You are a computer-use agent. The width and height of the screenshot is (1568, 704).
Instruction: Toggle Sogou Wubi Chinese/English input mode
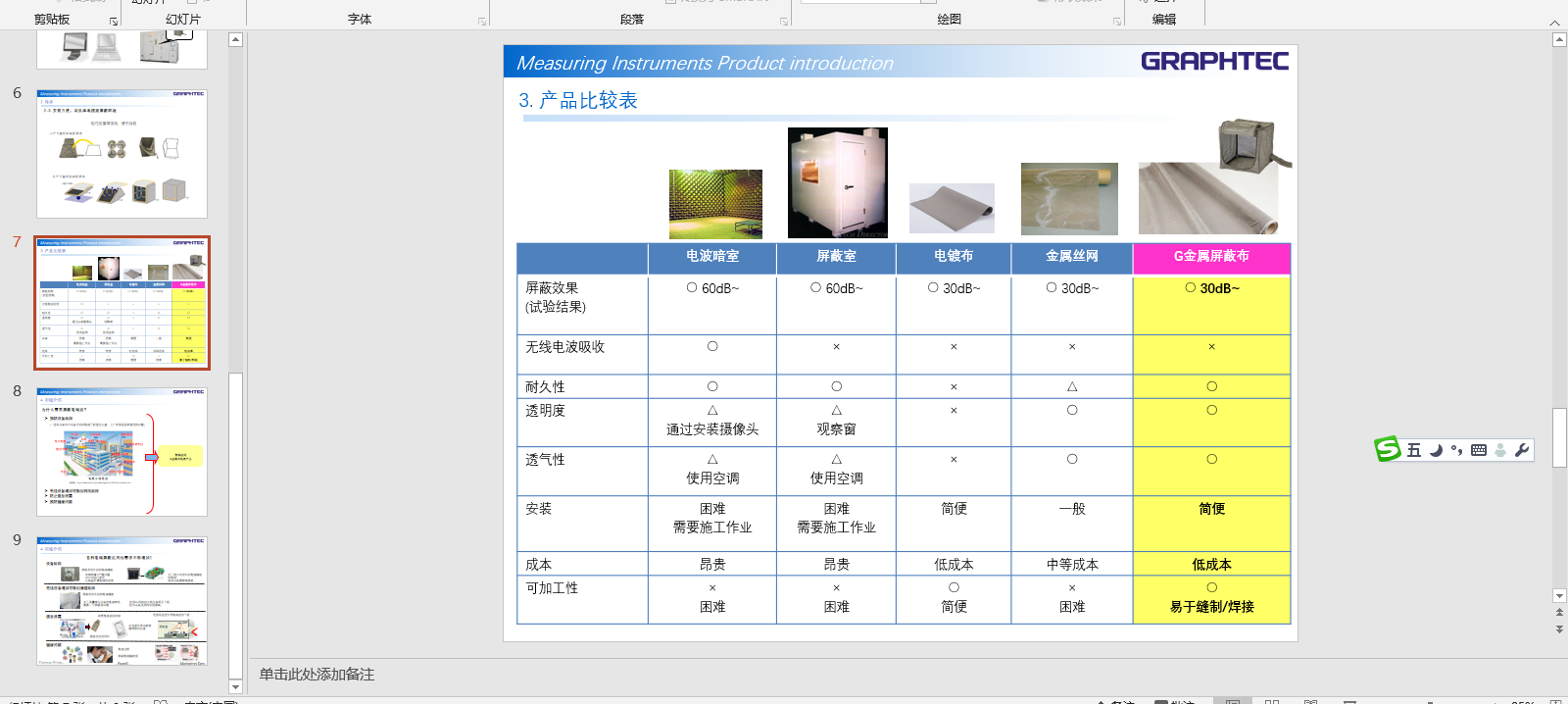pos(1413,450)
